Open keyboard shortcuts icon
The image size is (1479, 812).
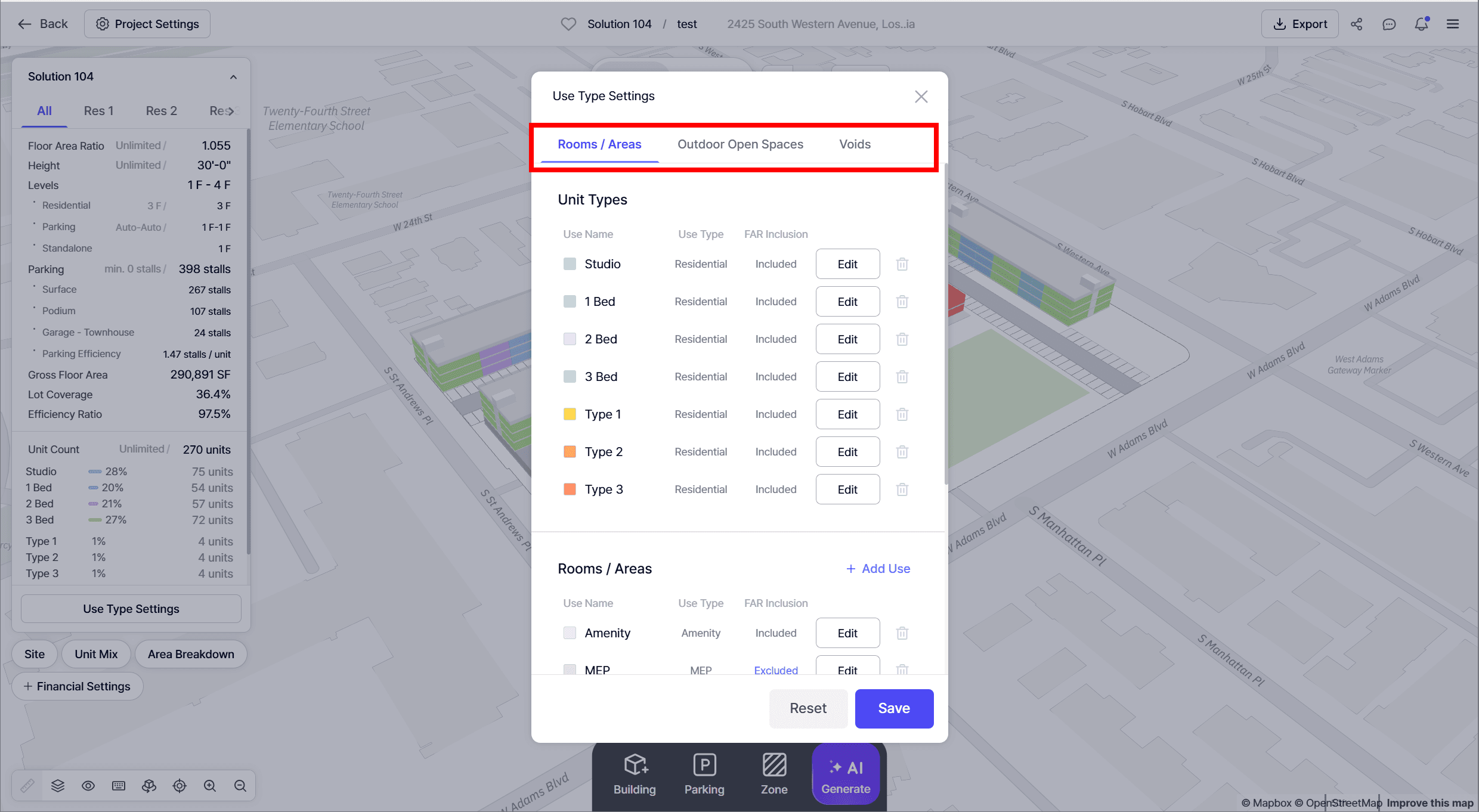119,786
